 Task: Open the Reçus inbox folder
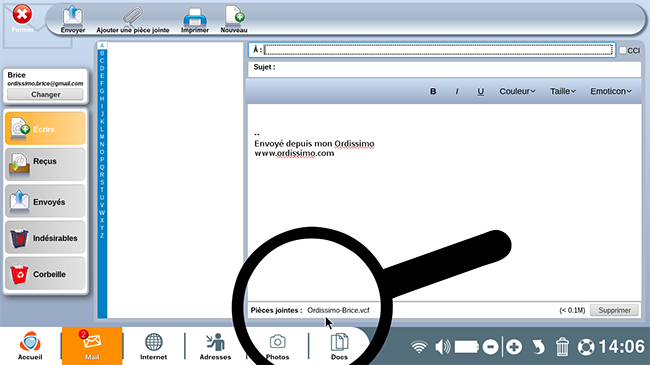pos(45,164)
